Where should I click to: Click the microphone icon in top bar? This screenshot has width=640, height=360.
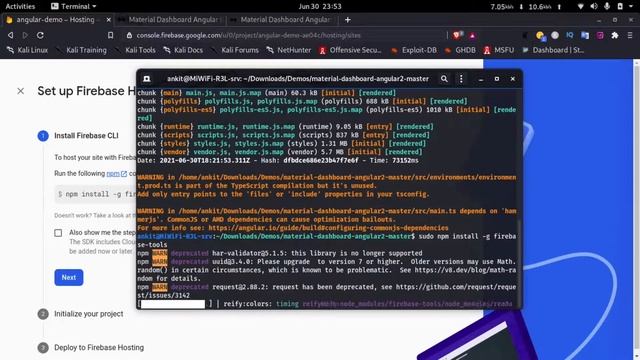click(x=607, y=6)
